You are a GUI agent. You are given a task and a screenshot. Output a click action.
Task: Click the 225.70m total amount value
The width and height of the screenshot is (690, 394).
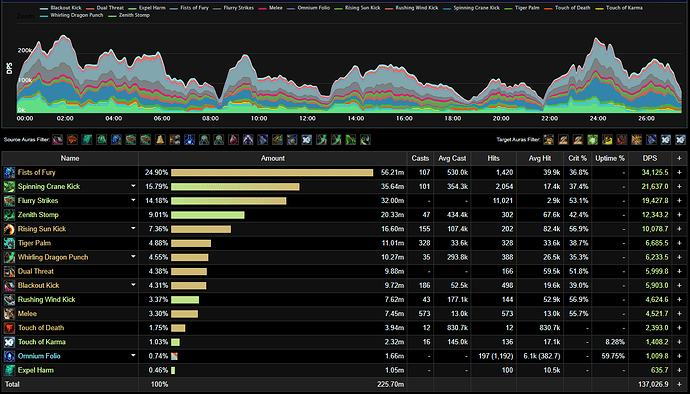tap(390, 384)
